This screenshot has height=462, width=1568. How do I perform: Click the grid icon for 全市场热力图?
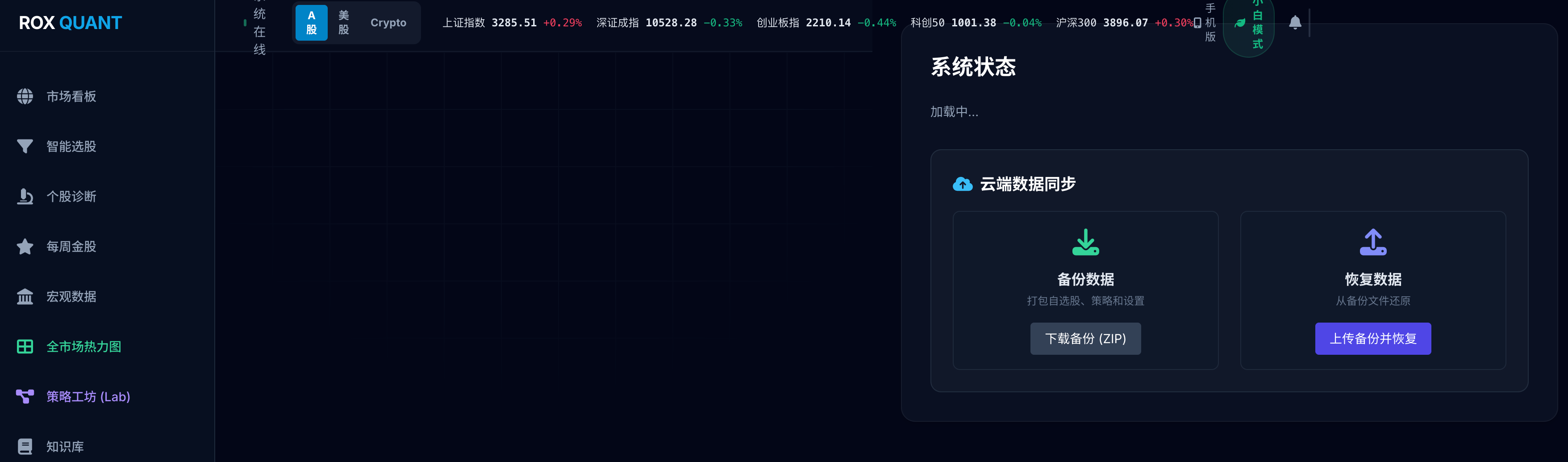click(x=25, y=346)
